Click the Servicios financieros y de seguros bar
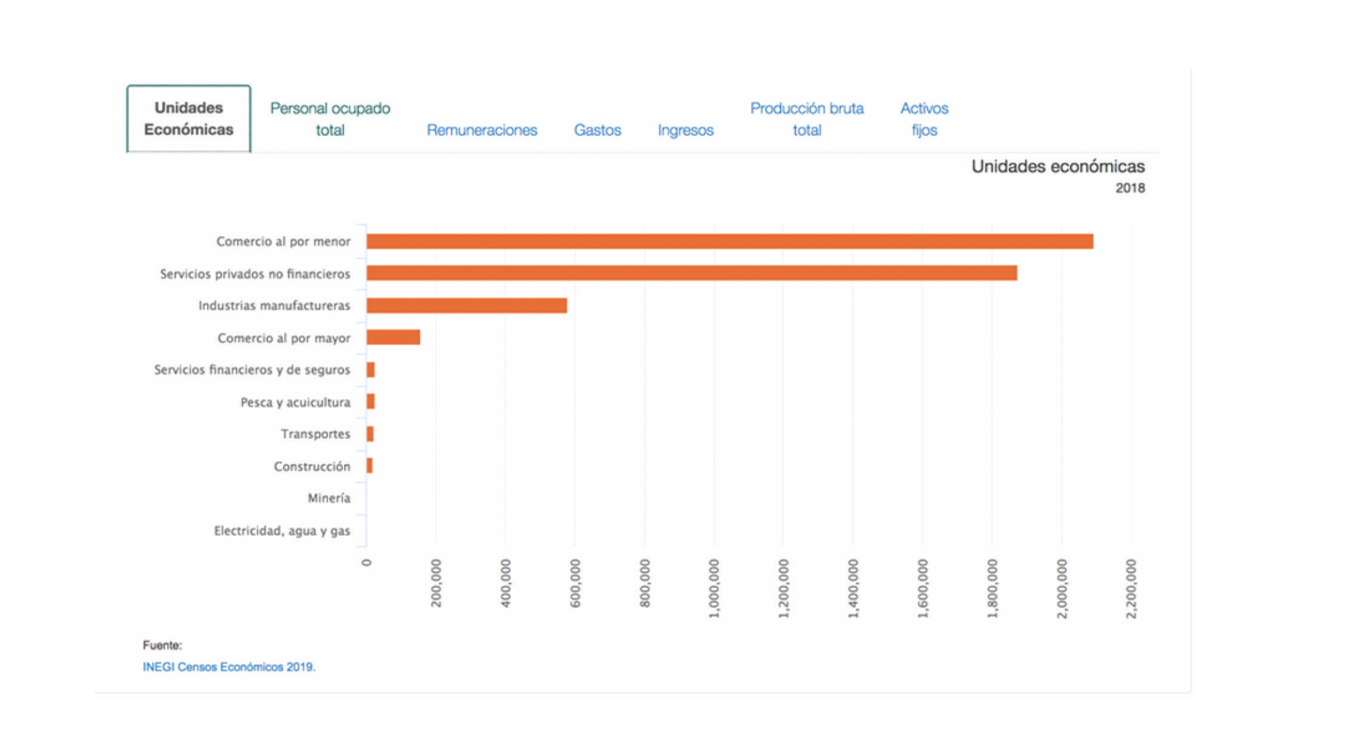The image size is (1350, 735). click(x=371, y=370)
